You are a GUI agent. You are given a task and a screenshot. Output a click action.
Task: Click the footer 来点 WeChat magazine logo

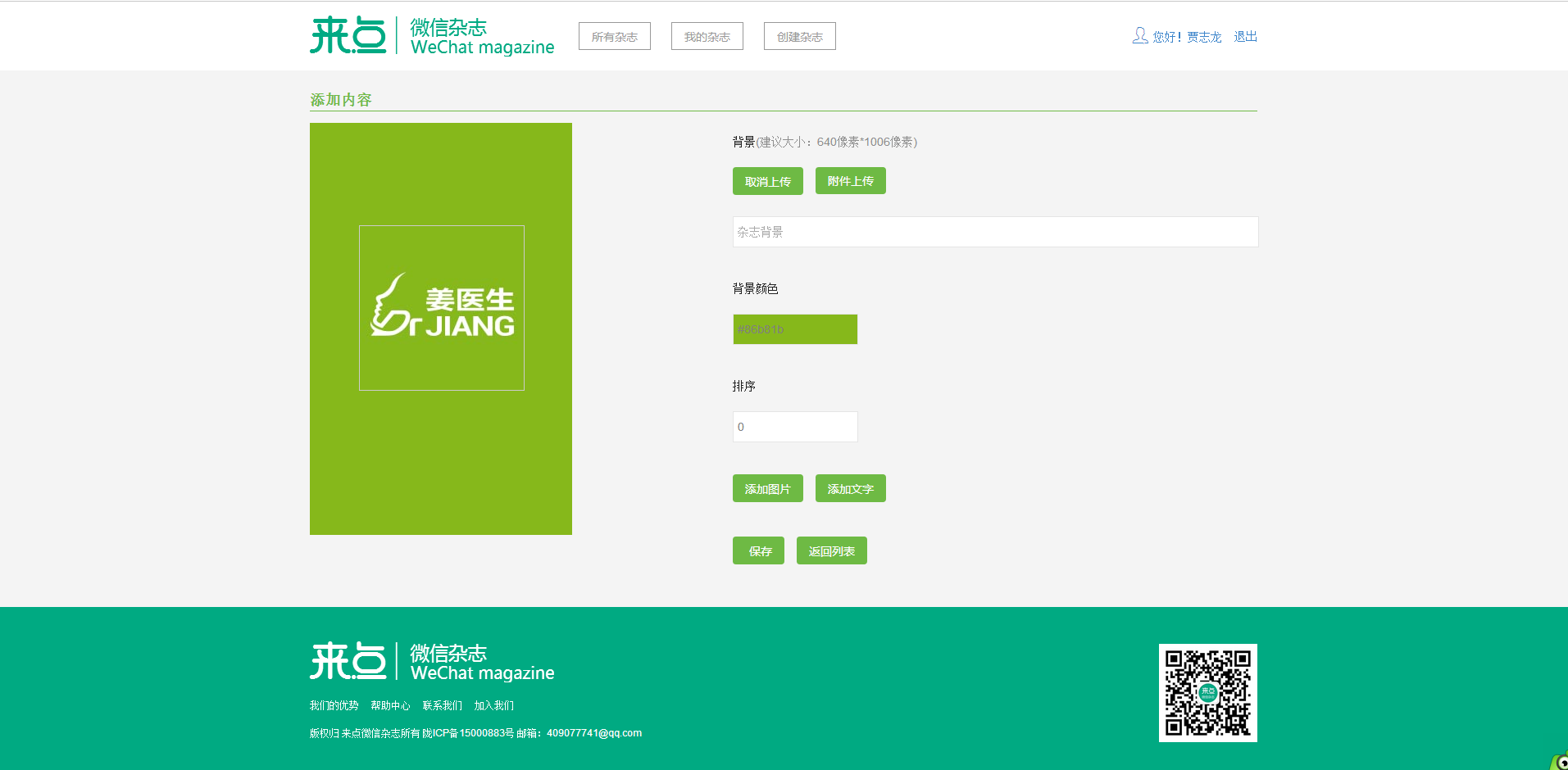[432, 662]
